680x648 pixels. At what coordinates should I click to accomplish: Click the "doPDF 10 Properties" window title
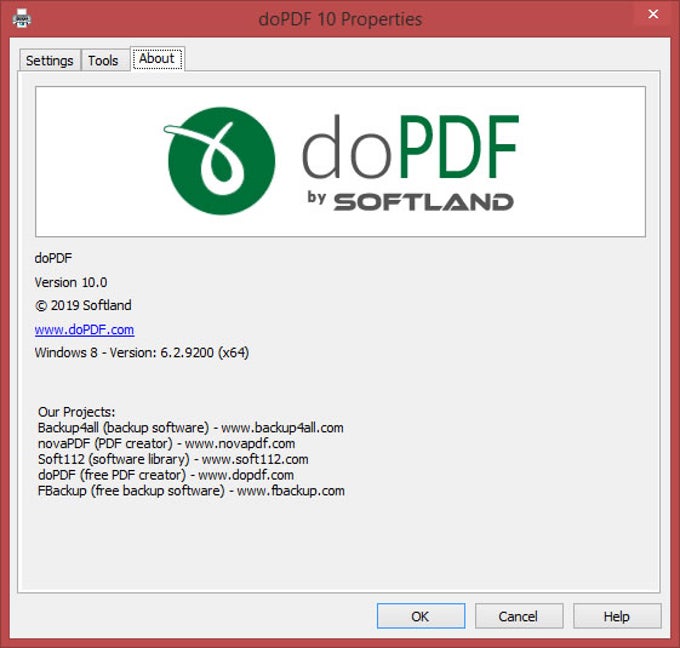pos(340,19)
